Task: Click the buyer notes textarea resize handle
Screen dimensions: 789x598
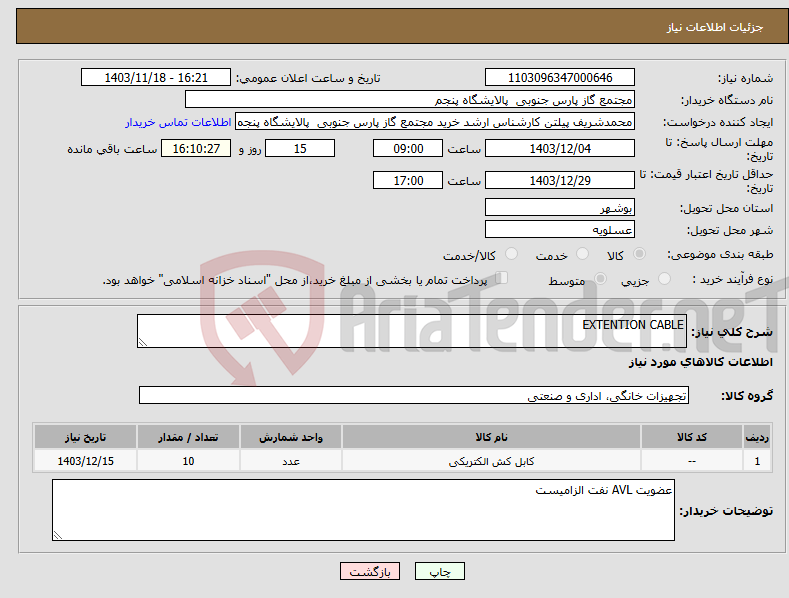Action: click(58, 535)
